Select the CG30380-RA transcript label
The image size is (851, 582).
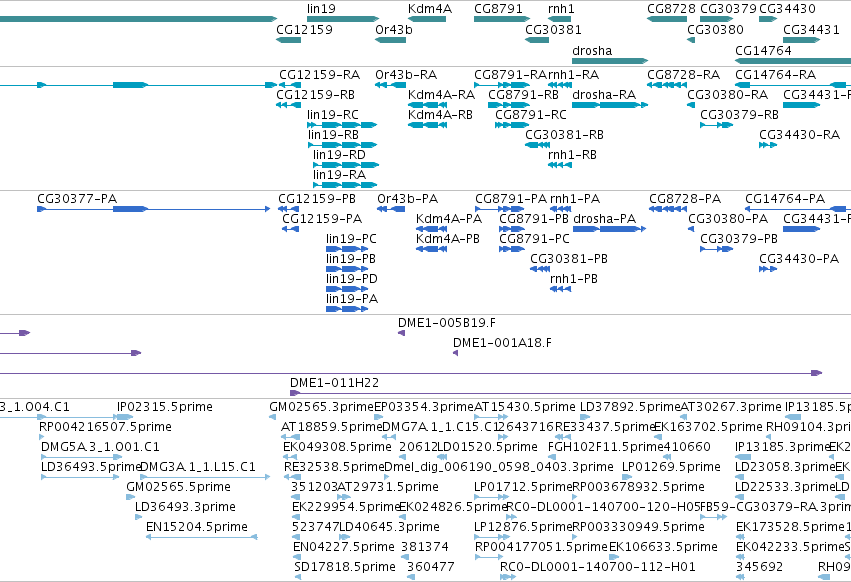pyautogui.click(x=728, y=94)
